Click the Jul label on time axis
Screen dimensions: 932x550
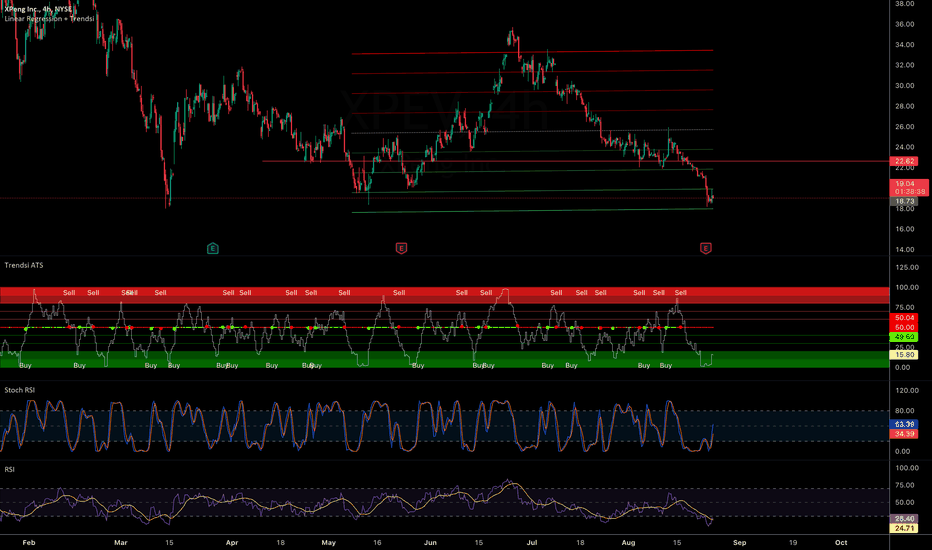tap(532, 542)
